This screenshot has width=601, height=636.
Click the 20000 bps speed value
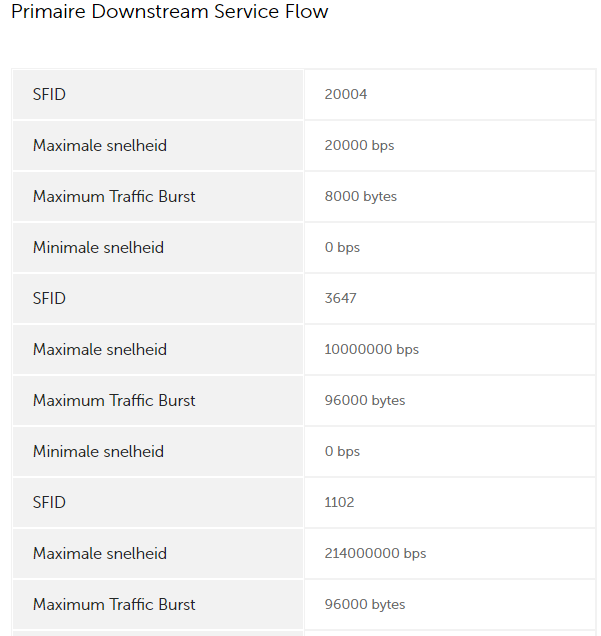click(x=359, y=146)
